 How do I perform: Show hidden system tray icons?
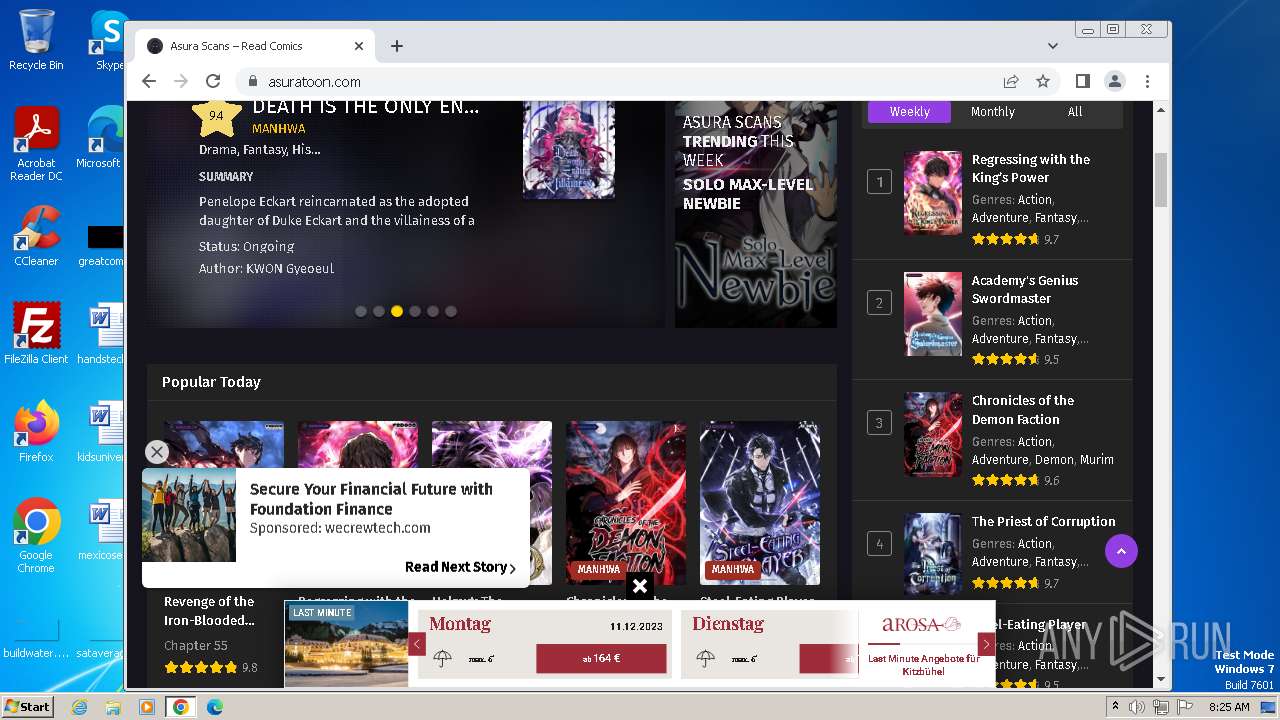click(1115, 707)
